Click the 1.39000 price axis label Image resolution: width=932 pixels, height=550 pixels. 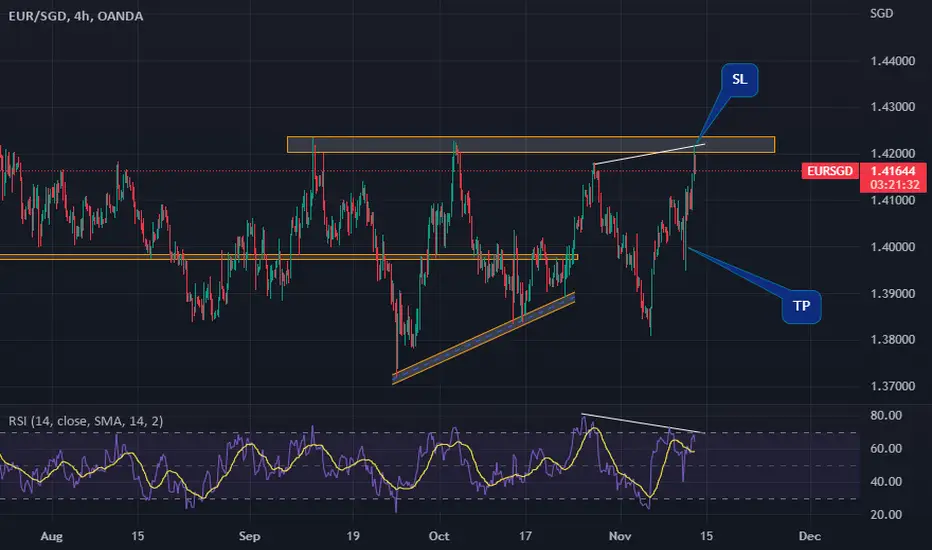pos(892,294)
